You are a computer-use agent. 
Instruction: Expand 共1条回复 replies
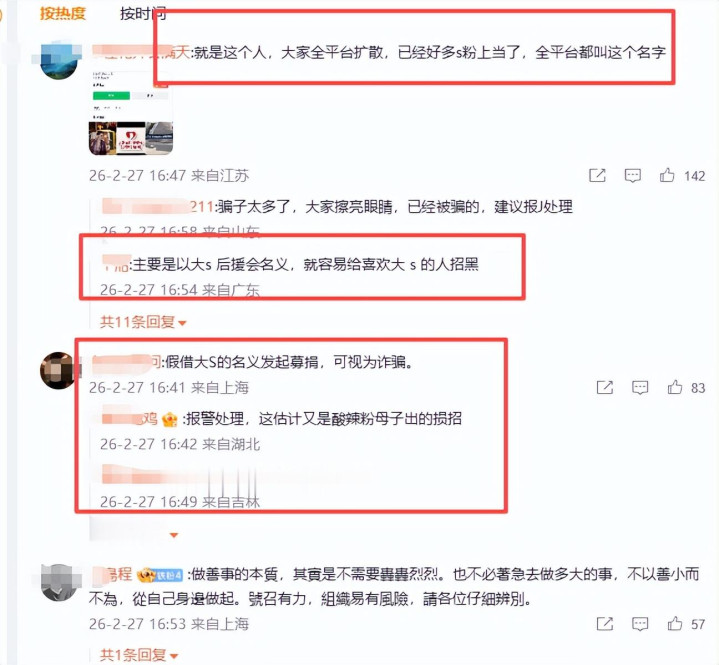pos(139,655)
